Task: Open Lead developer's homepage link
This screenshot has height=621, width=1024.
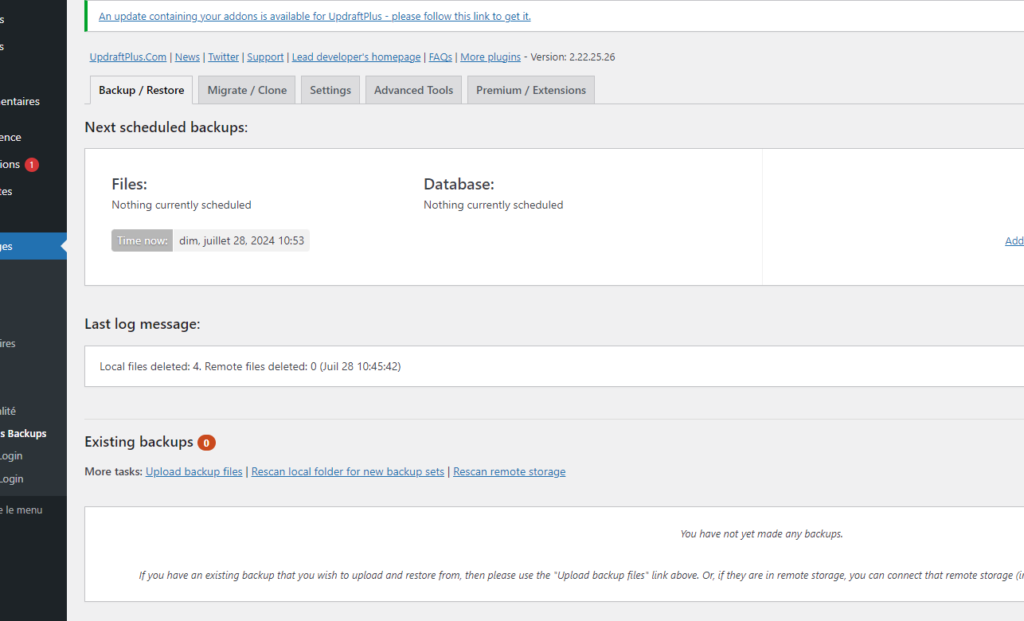Action: tap(356, 57)
